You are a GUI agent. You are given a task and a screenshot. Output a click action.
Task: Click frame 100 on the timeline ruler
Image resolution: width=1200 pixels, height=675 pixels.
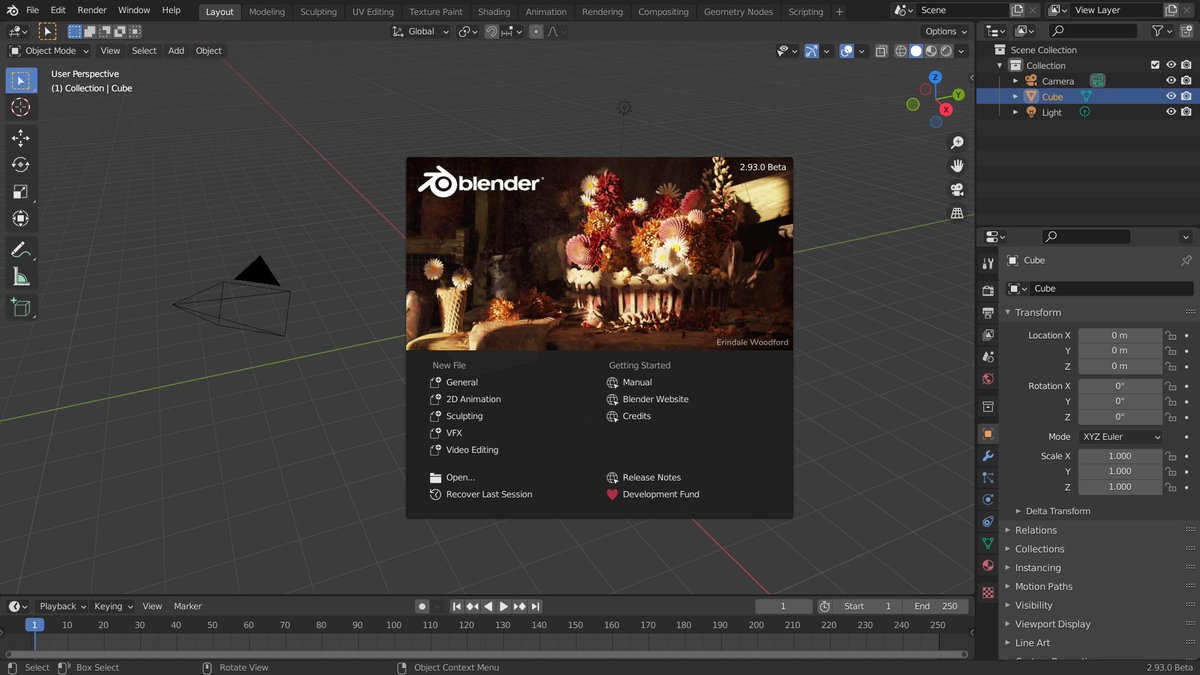pyautogui.click(x=394, y=625)
